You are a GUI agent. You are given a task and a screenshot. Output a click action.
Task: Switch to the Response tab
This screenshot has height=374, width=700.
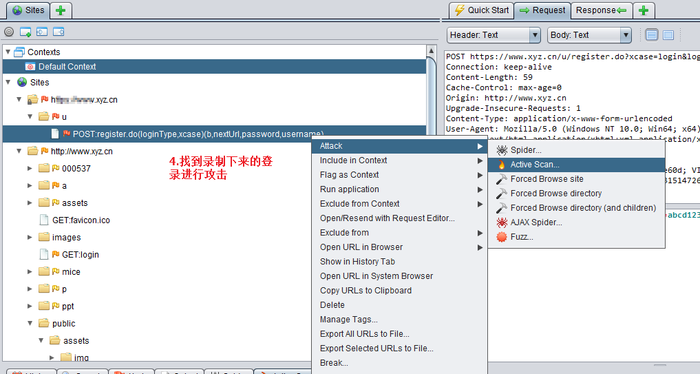601,10
